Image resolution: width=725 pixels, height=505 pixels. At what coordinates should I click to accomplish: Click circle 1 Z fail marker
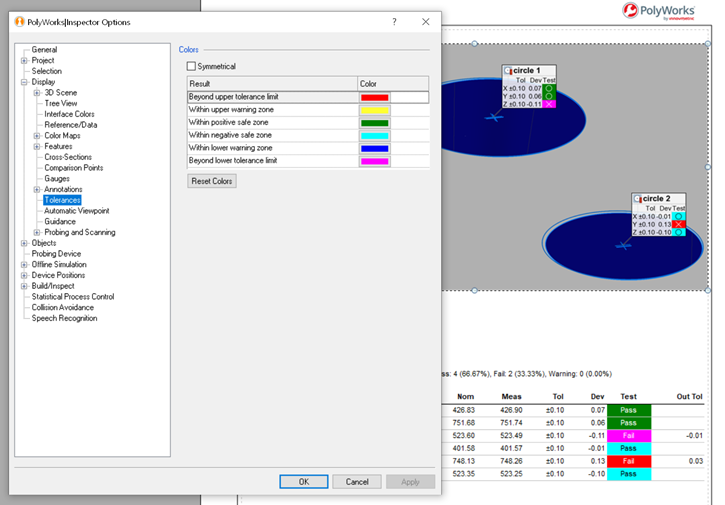click(x=549, y=104)
